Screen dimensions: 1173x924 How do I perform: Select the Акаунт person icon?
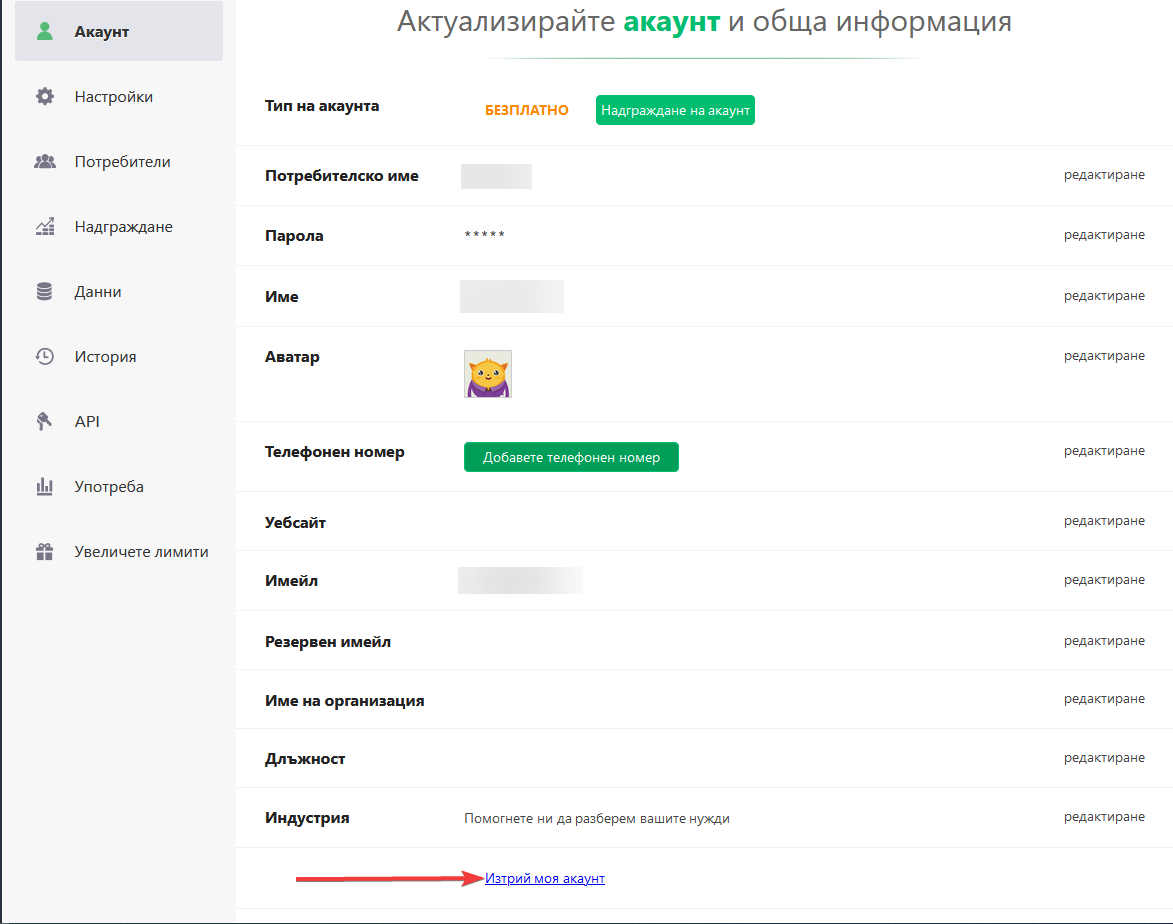pyautogui.click(x=45, y=31)
